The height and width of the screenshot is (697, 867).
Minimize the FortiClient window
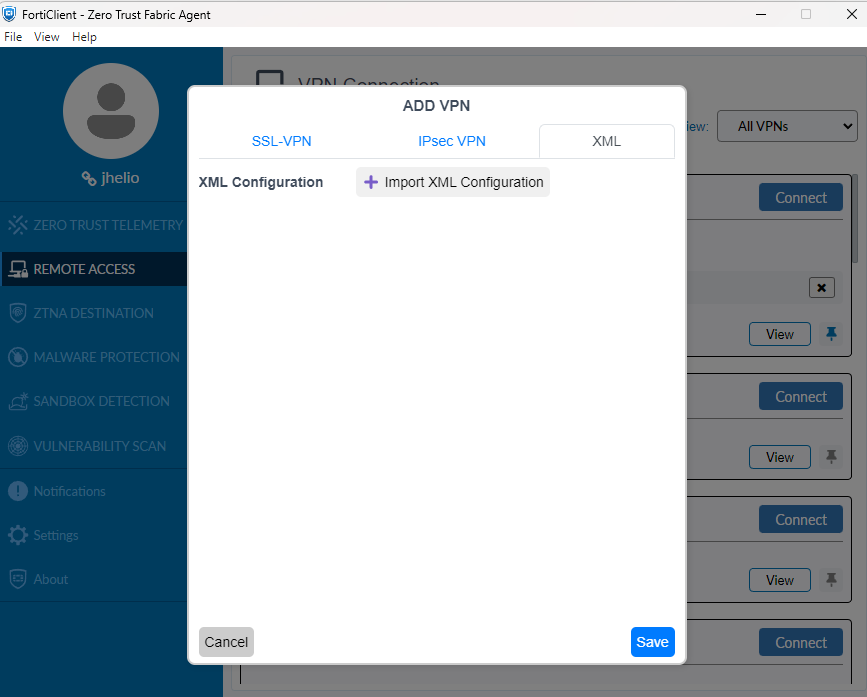[x=761, y=14]
